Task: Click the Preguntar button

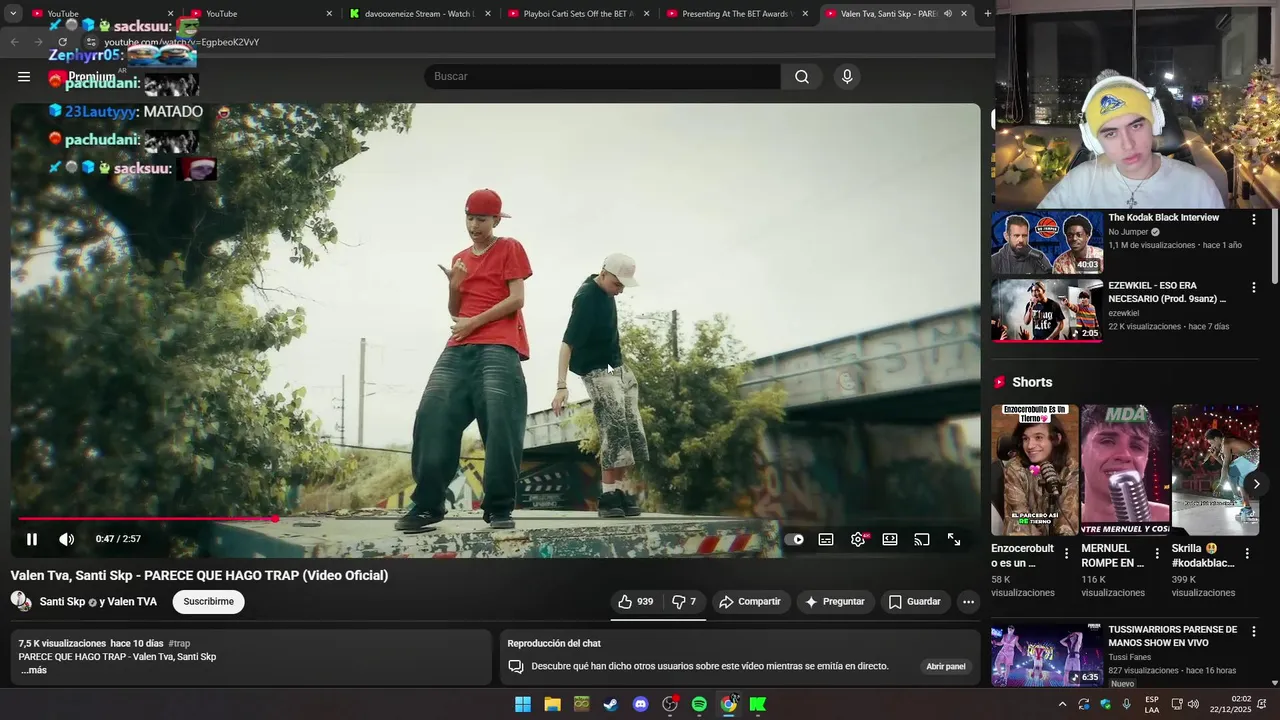Action: pos(835,601)
